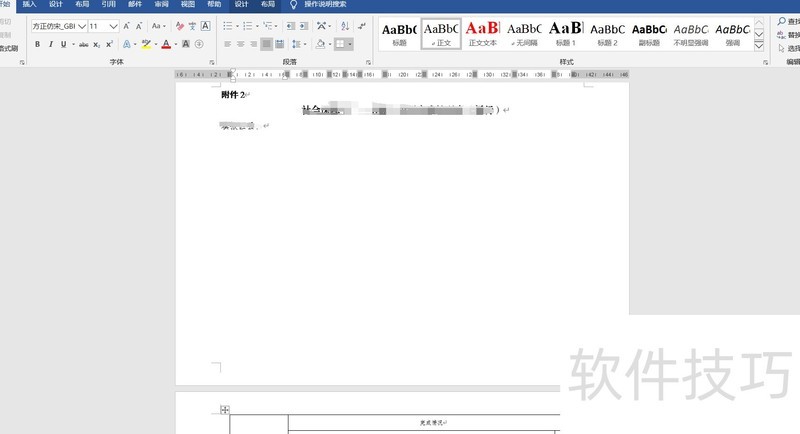This screenshot has width=800, height=434.
Task: Open Font dialog launcher
Action: (212, 62)
